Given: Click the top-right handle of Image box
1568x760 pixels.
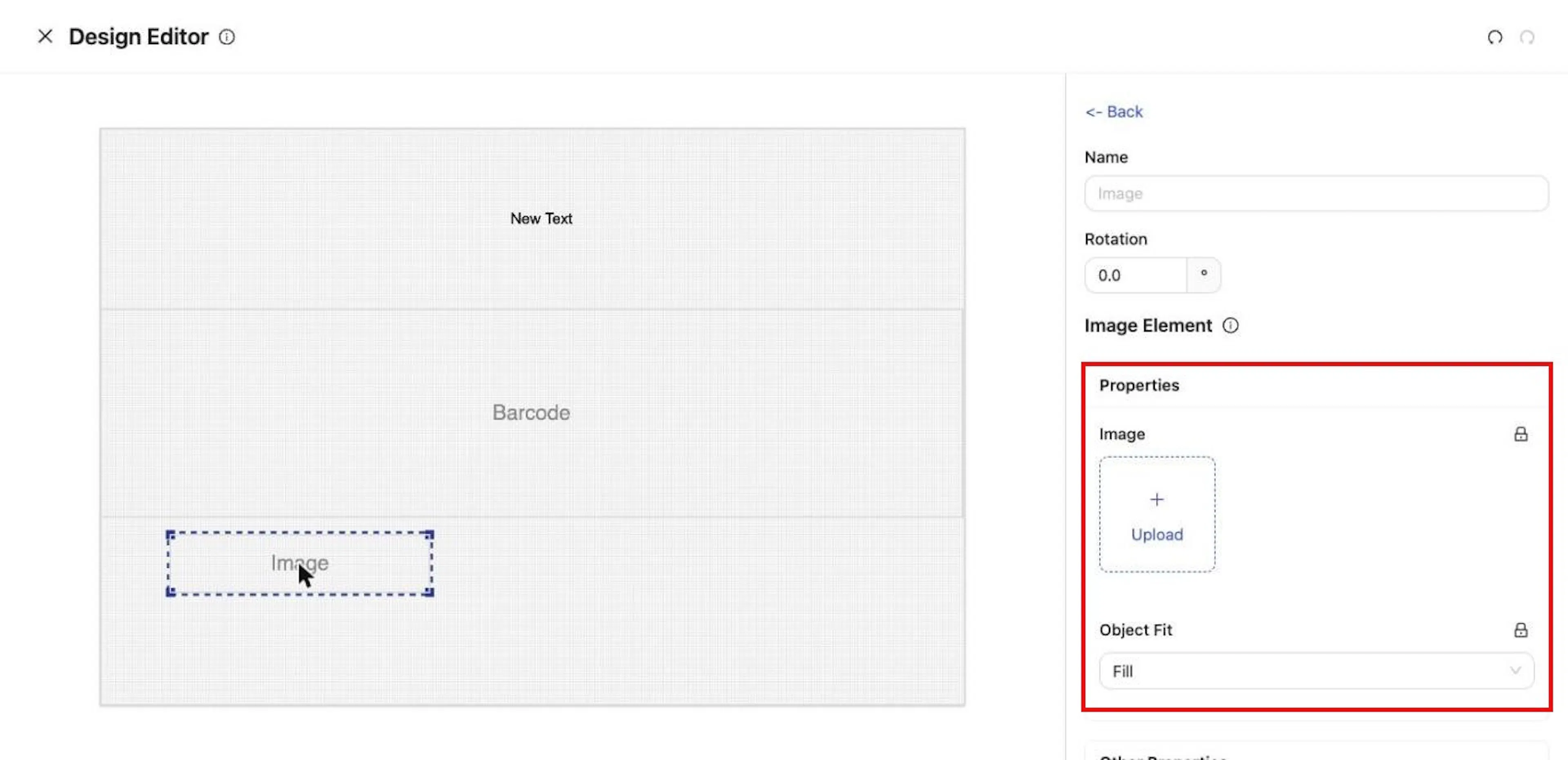Looking at the screenshot, I should point(429,535).
